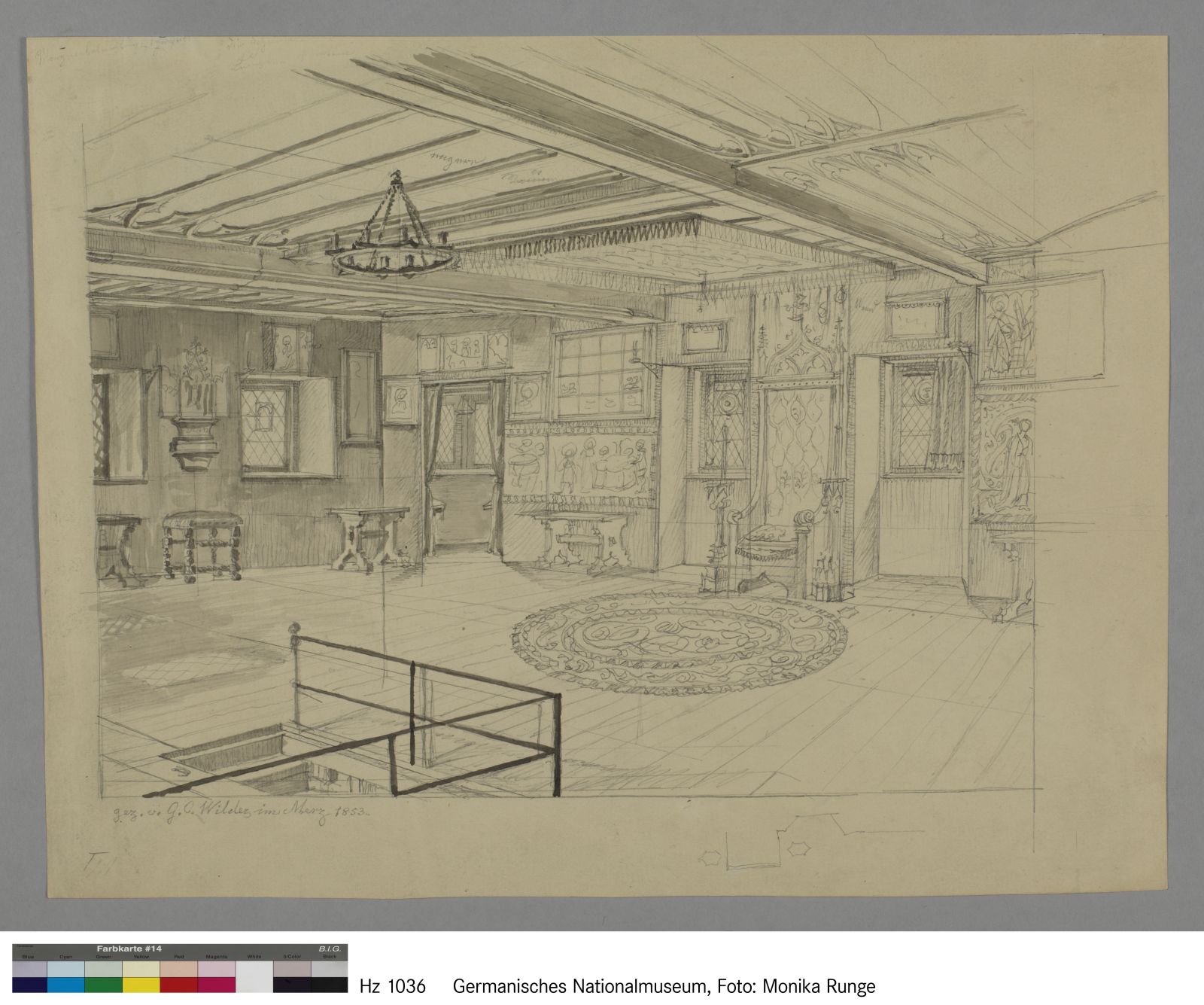Select the cyan swatch on the color card

[66, 985]
